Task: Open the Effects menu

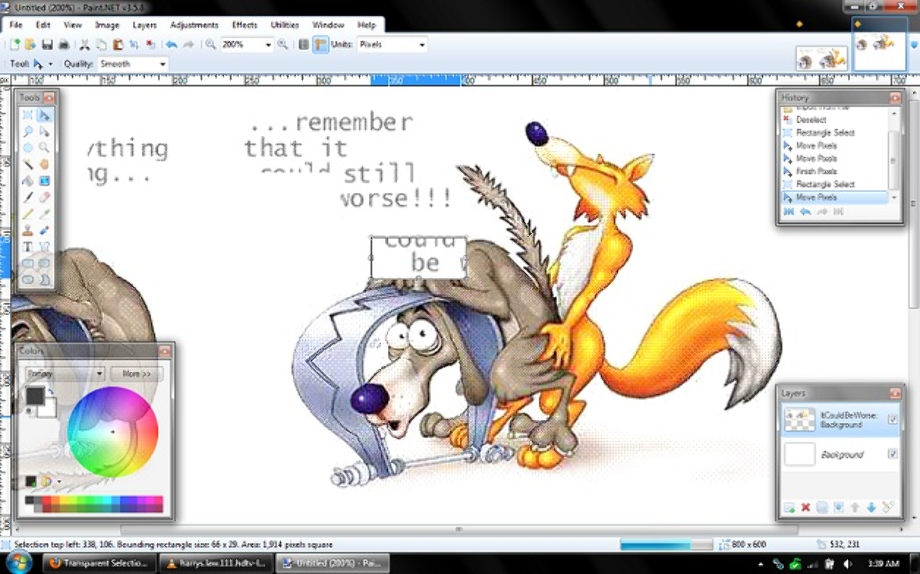Action: (x=244, y=24)
